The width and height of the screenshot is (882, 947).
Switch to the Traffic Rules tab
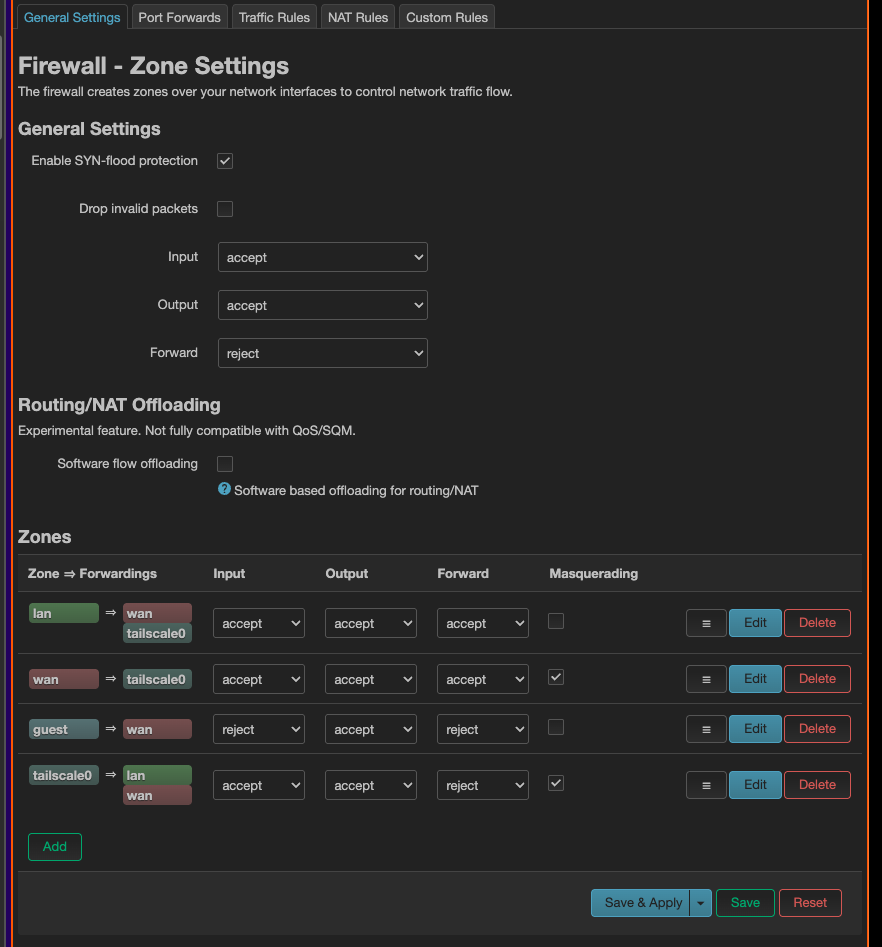(275, 17)
